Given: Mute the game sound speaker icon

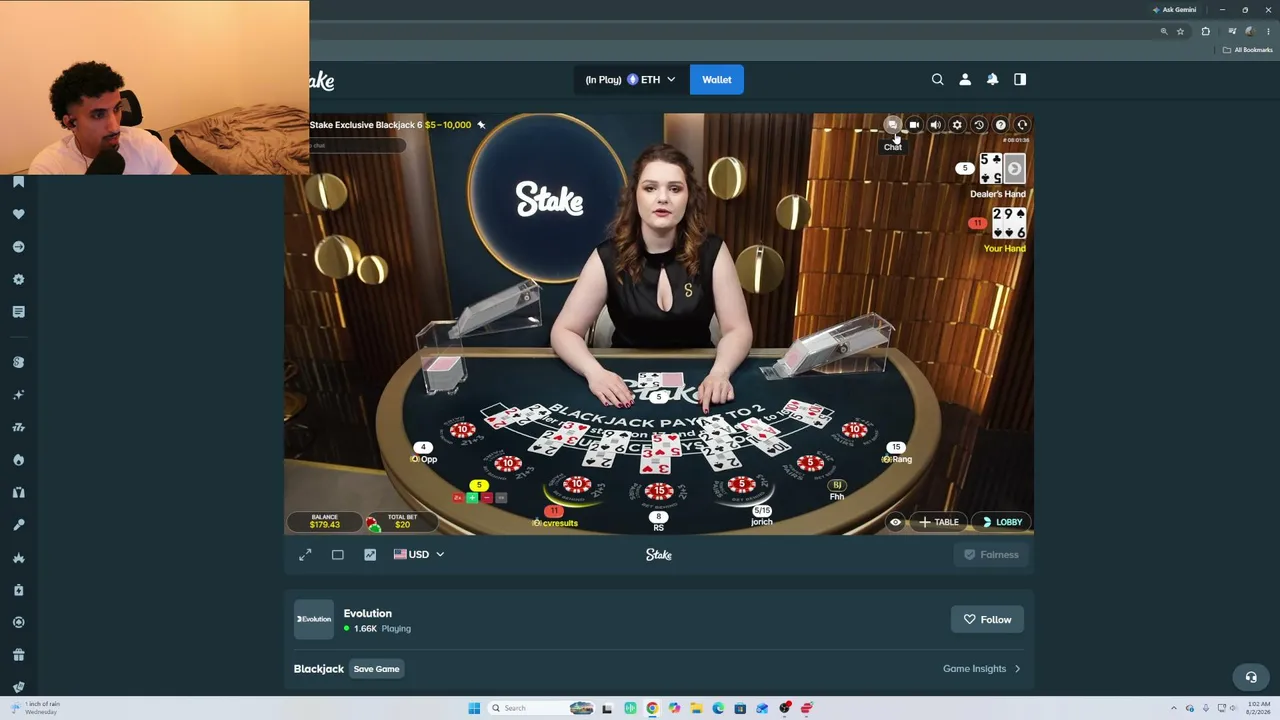Looking at the screenshot, I should [936, 125].
